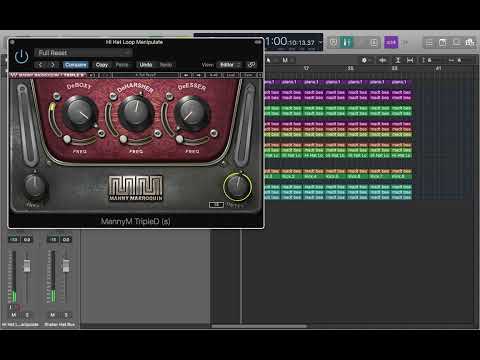
Task: Mute the Hi Hat Loop channel strip
Action: (14, 315)
